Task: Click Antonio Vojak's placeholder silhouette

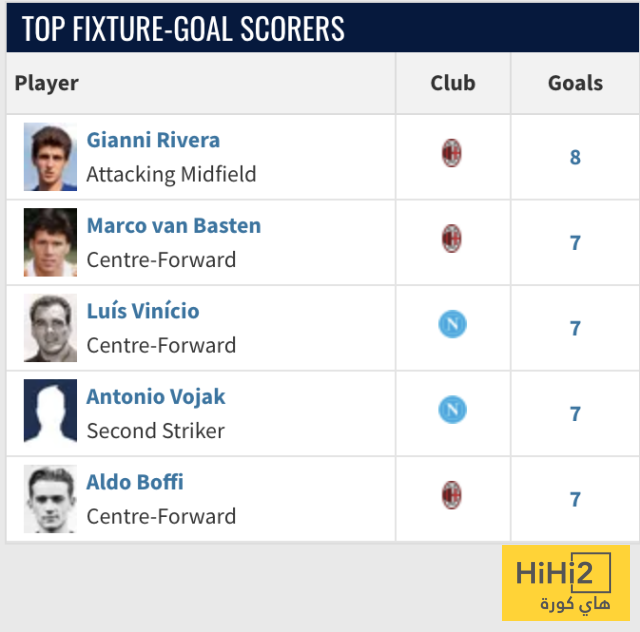Action: pyautogui.click(x=50, y=413)
